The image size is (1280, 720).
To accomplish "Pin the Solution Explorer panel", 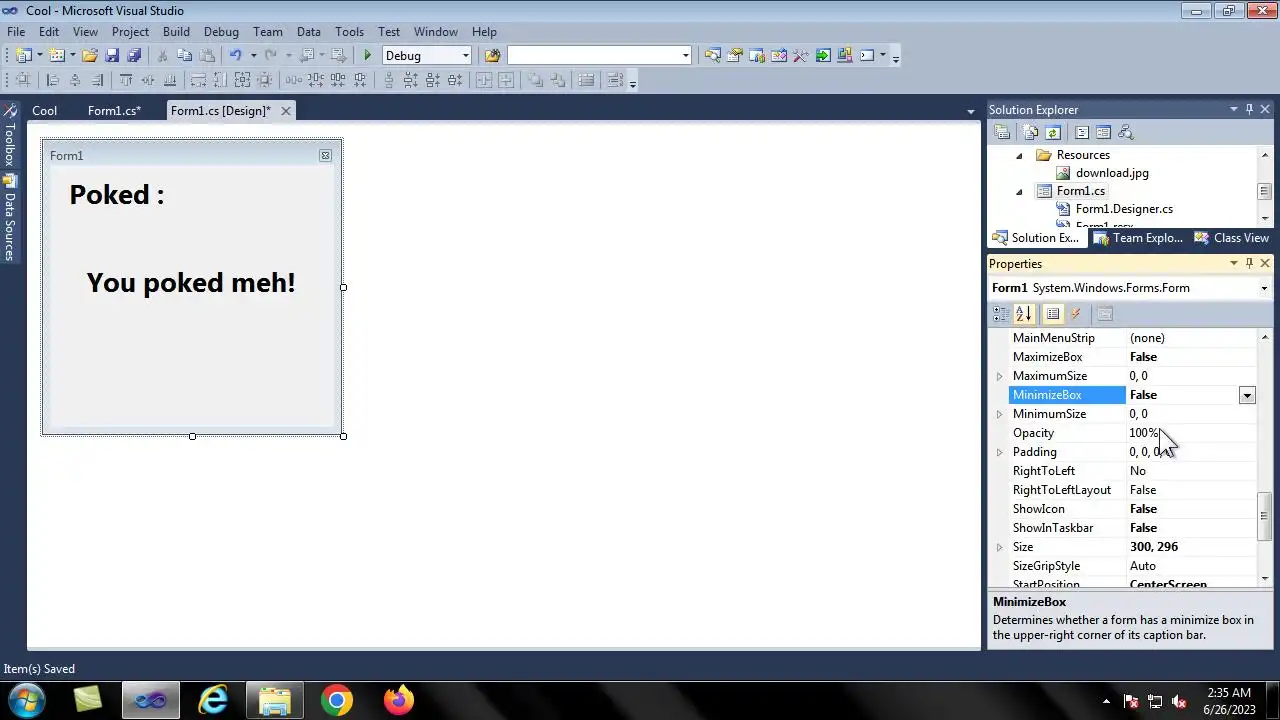I will click(x=1249, y=109).
